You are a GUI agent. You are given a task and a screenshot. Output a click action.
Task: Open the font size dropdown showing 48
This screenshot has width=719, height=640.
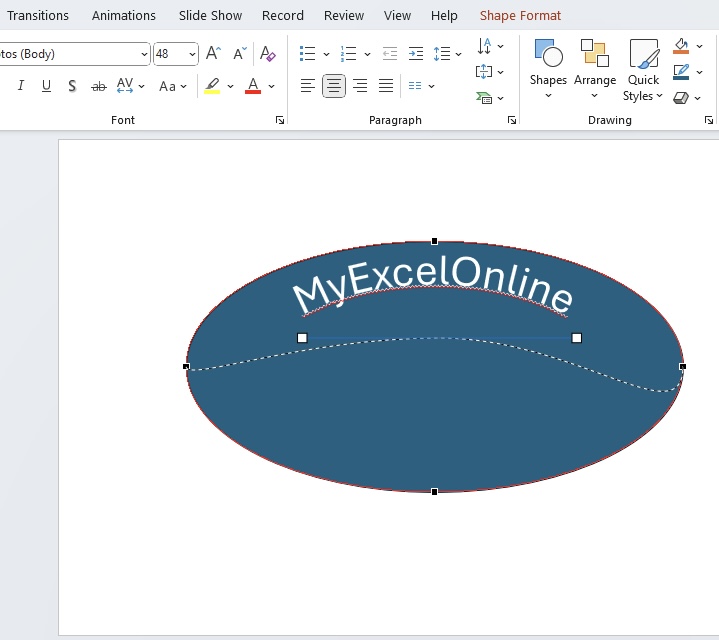point(192,54)
